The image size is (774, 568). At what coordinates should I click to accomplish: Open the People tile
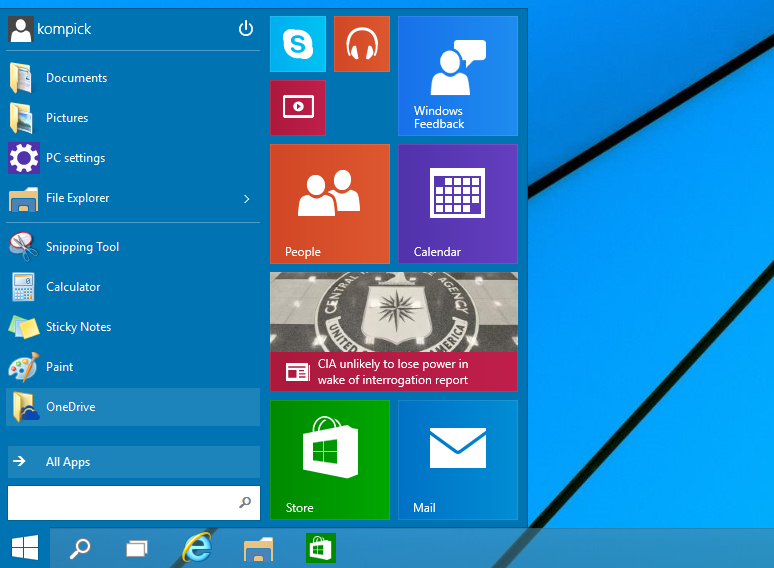[330, 204]
